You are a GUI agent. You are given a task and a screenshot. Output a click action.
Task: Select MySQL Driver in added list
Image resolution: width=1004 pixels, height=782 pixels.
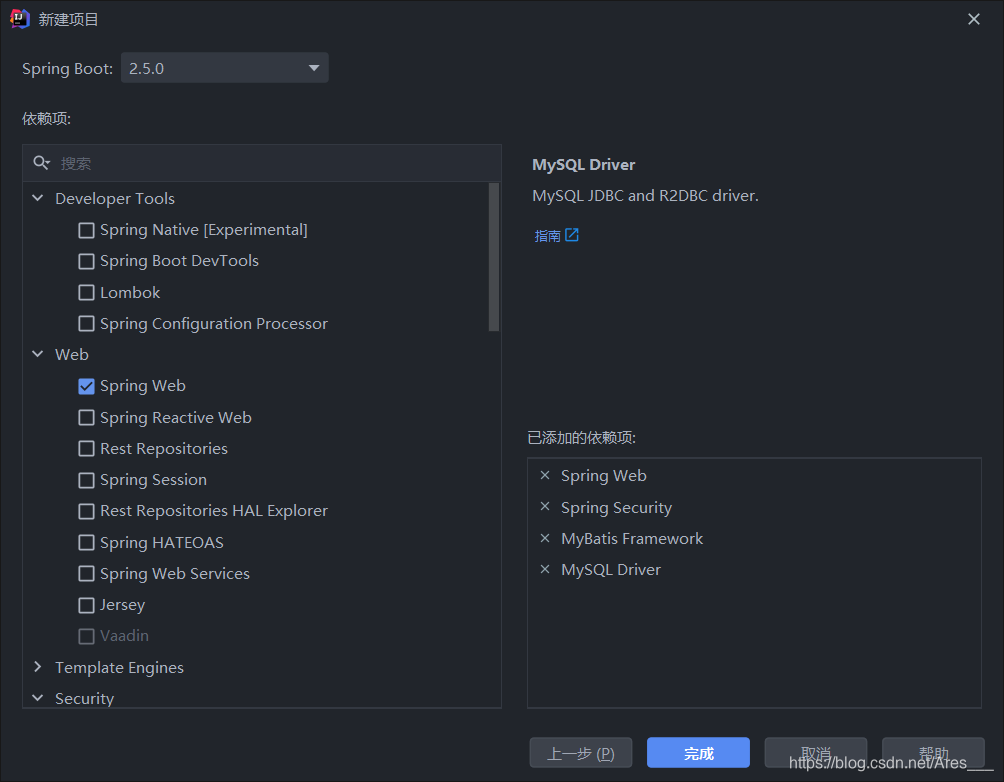coord(611,570)
